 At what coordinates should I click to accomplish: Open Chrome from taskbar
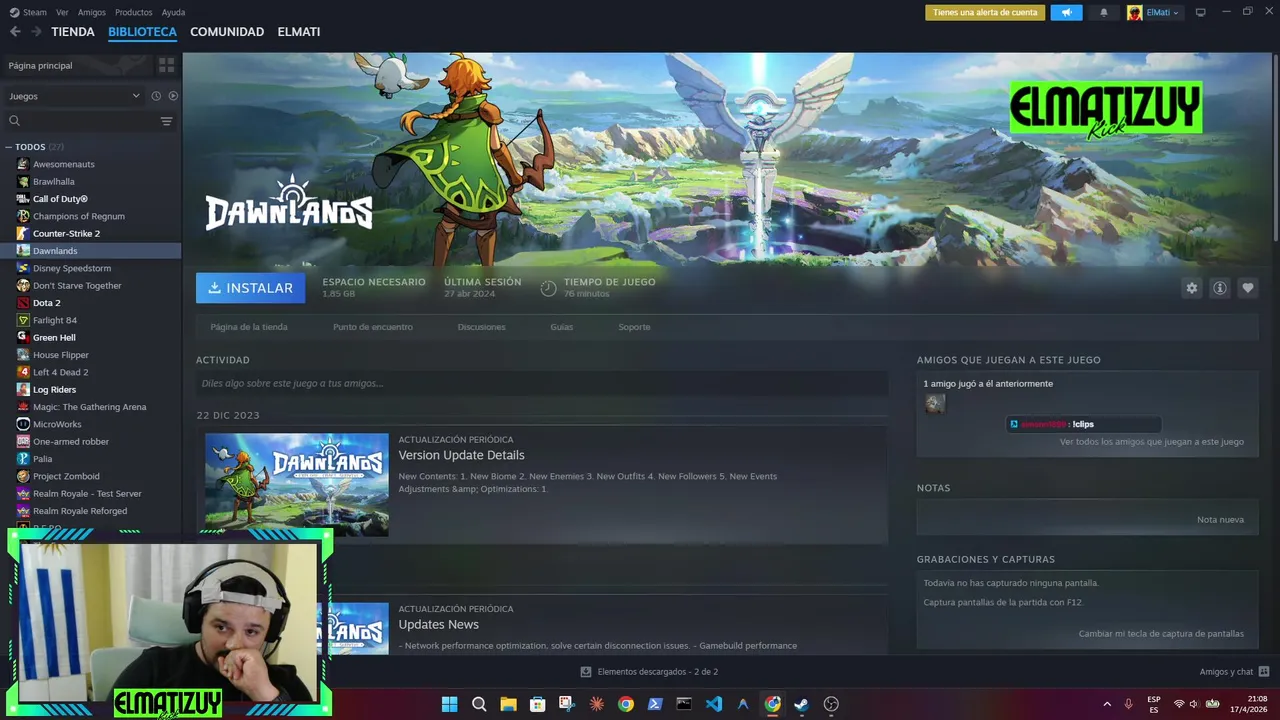pyautogui.click(x=626, y=704)
